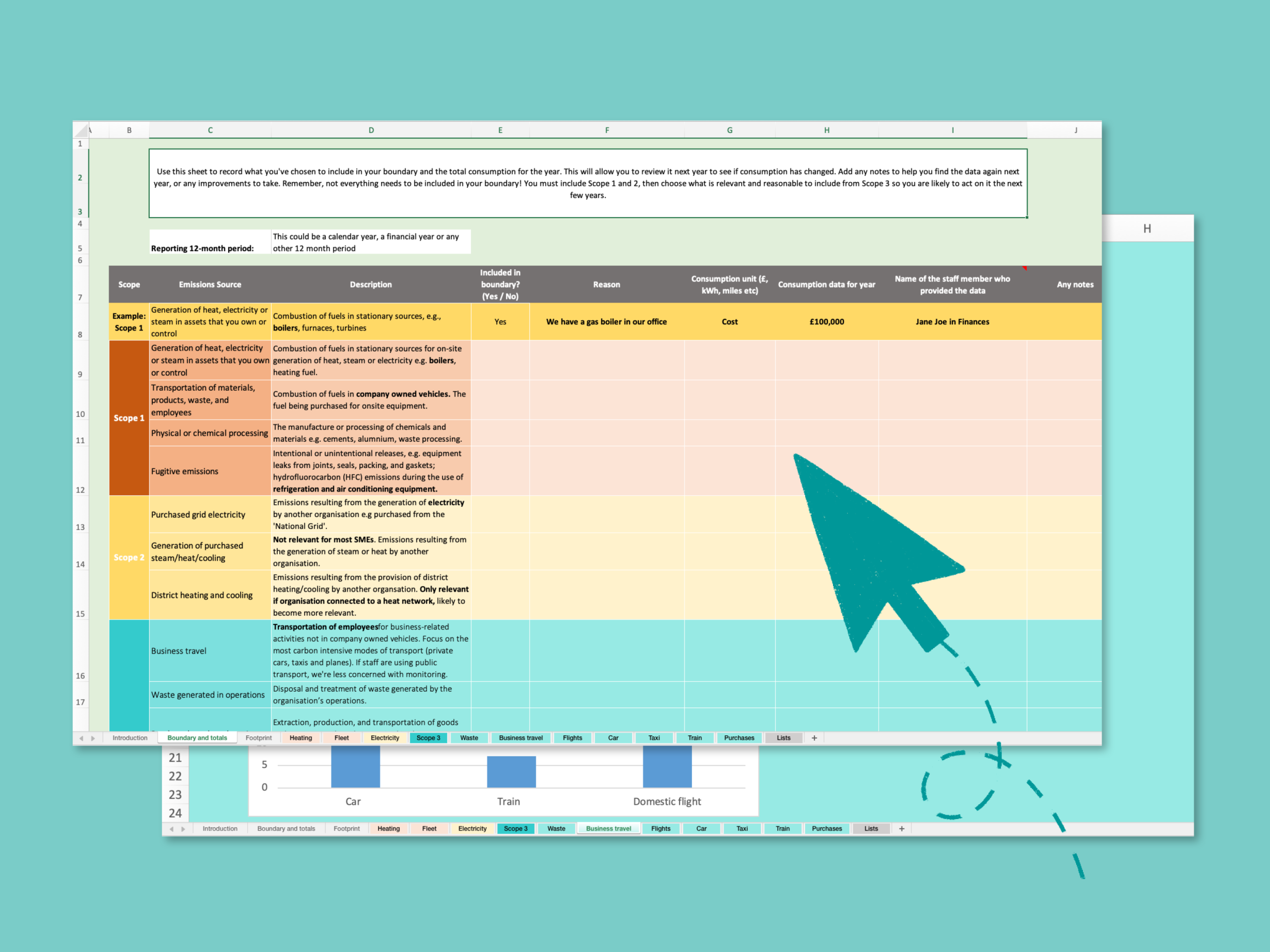Click the Train bar in back window chart

tap(511, 771)
